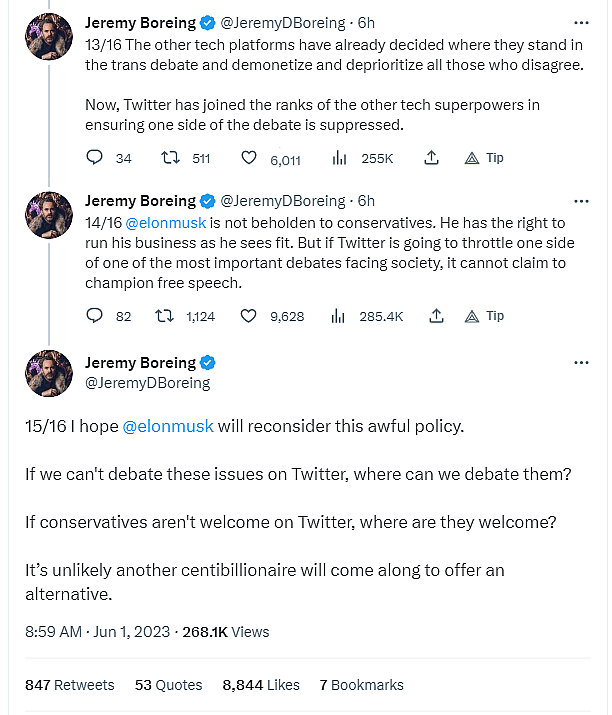Open more options for 13/16 tweet

[581, 22]
